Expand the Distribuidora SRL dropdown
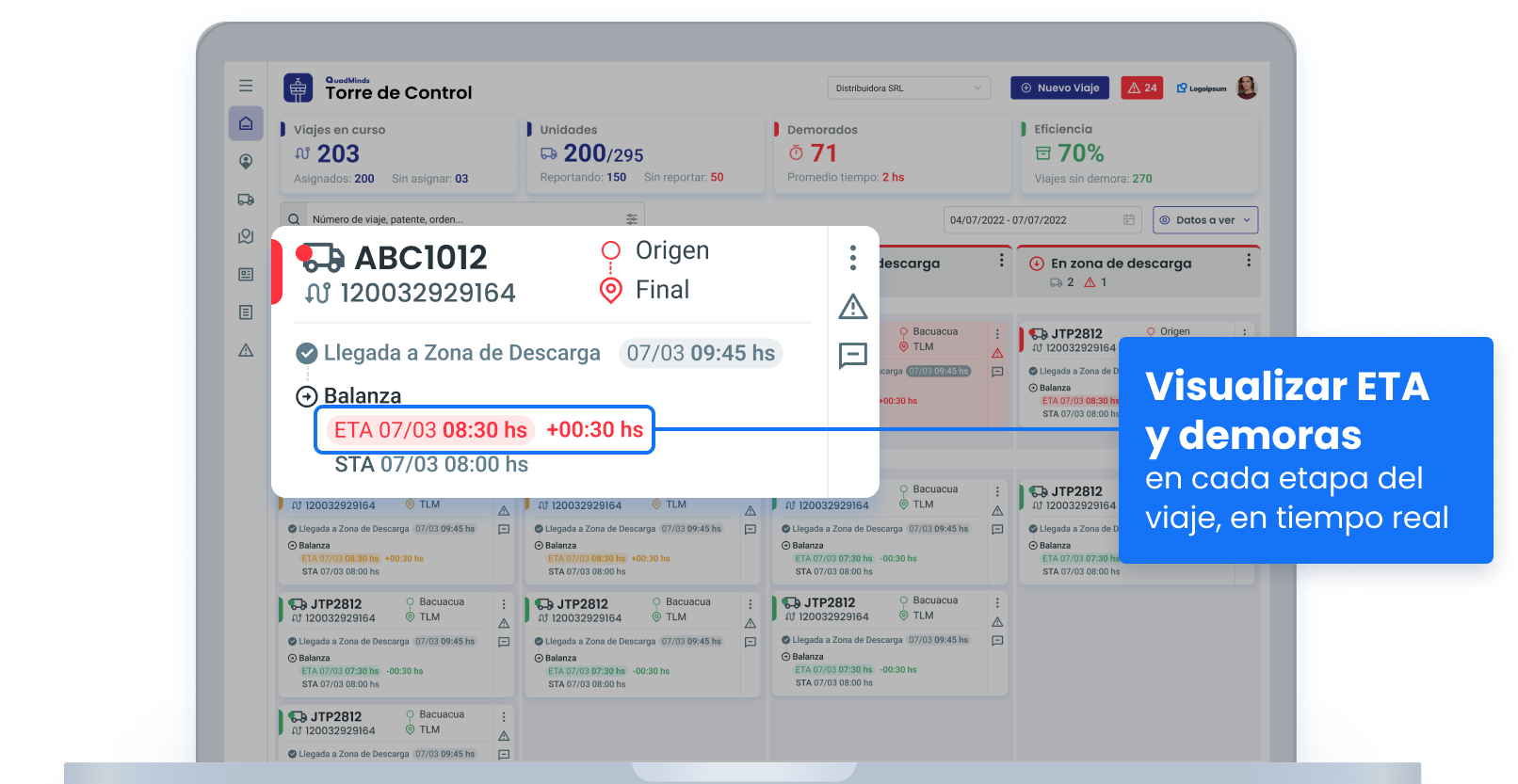The height and width of the screenshot is (784, 1518). [x=908, y=88]
